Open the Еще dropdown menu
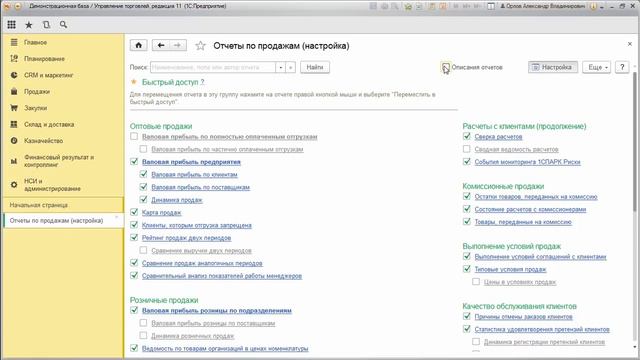This screenshot has width=640, height=360. pos(597,67)
